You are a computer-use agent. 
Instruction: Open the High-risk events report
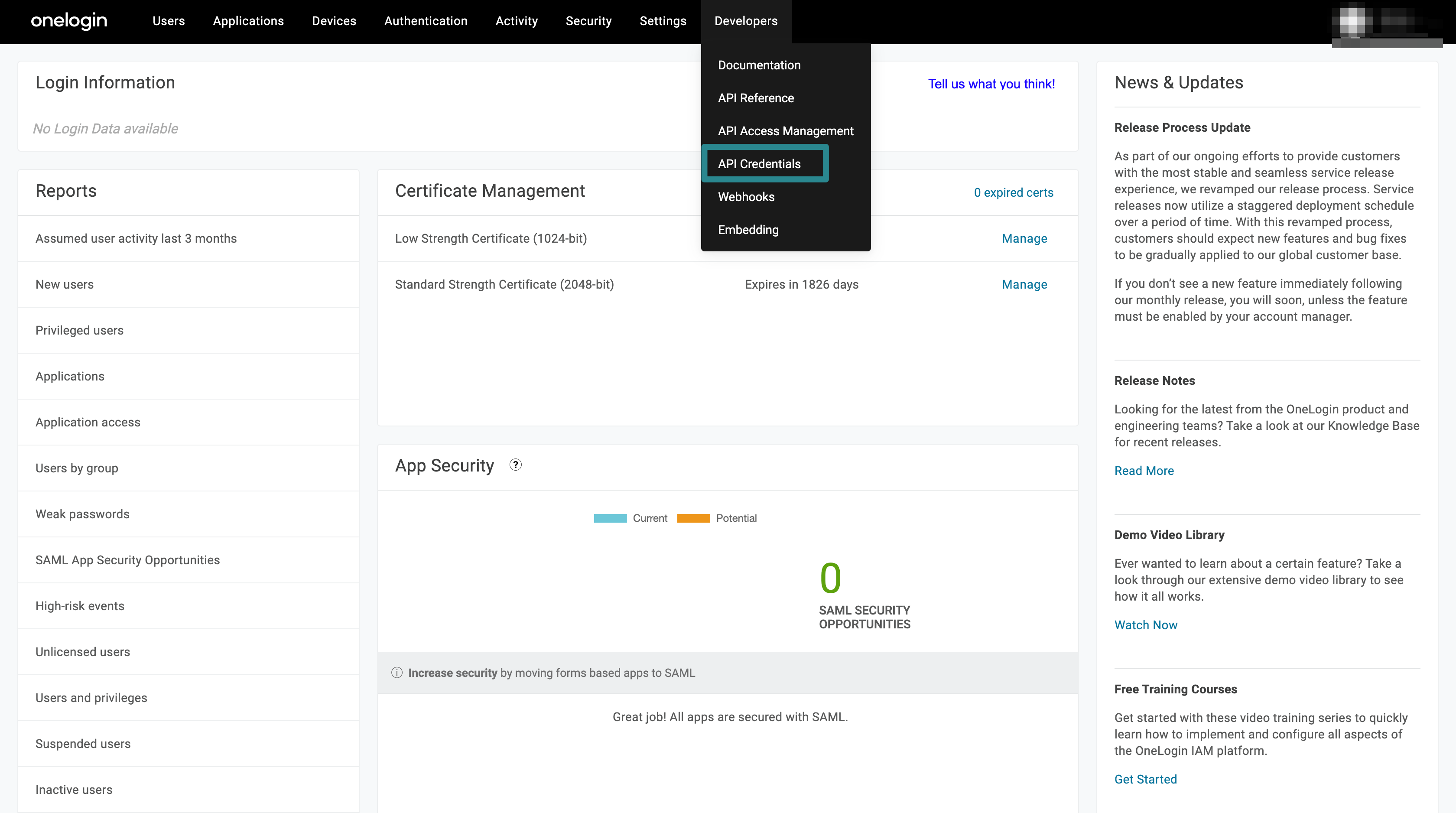click(188, 606)
